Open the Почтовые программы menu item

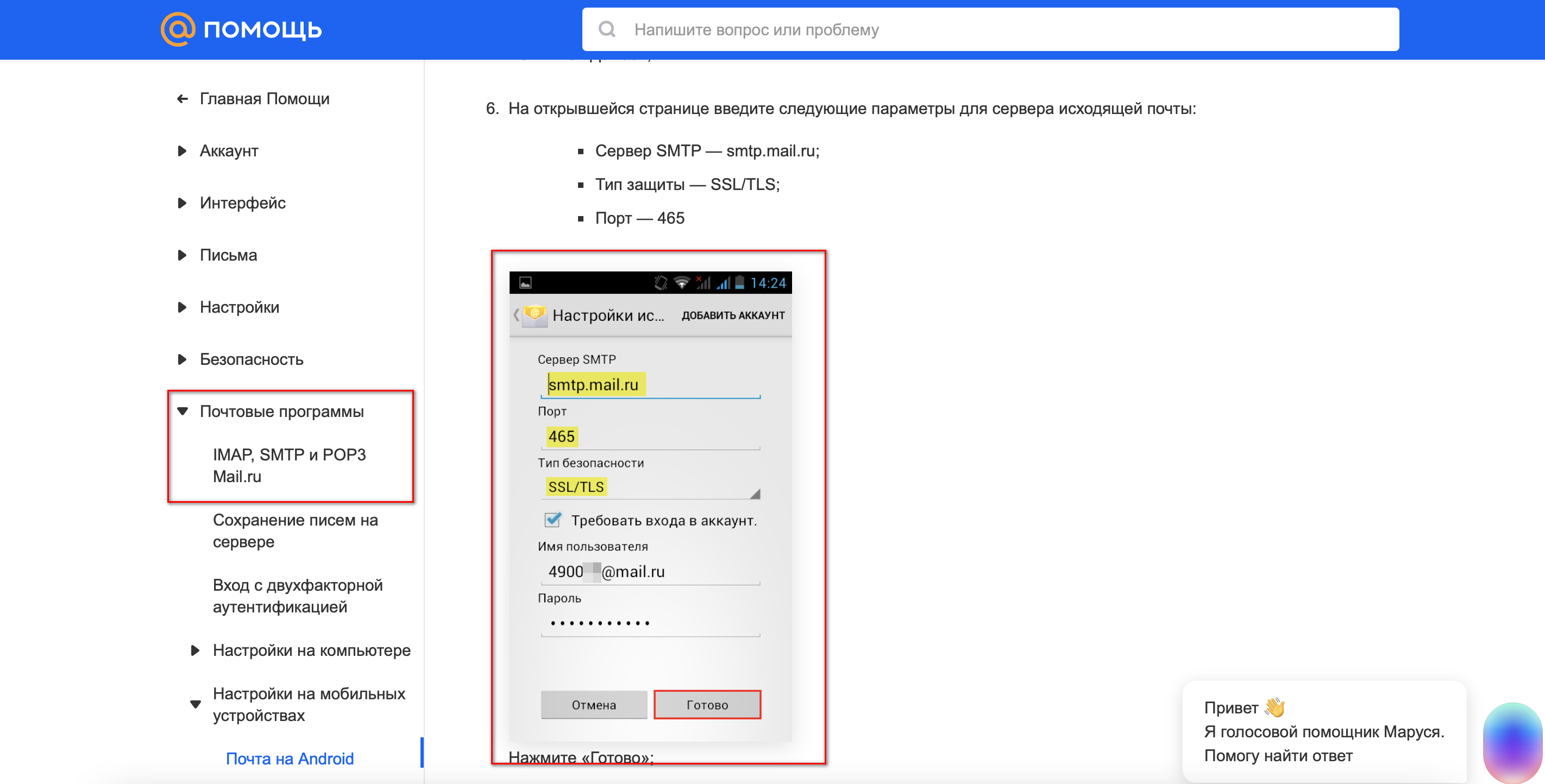(x=282, y=412)
